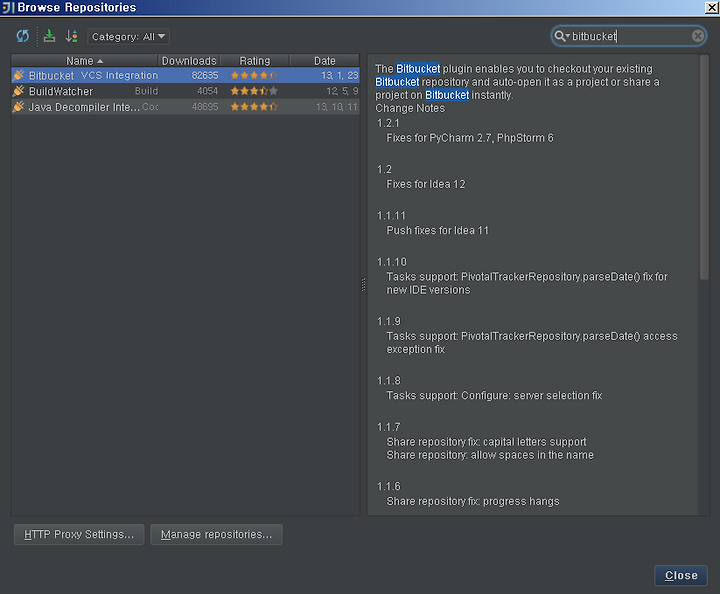The image size is (720, 594).
Task: Click 'Fixes for Idea 12' text
Action: point(426,184)
